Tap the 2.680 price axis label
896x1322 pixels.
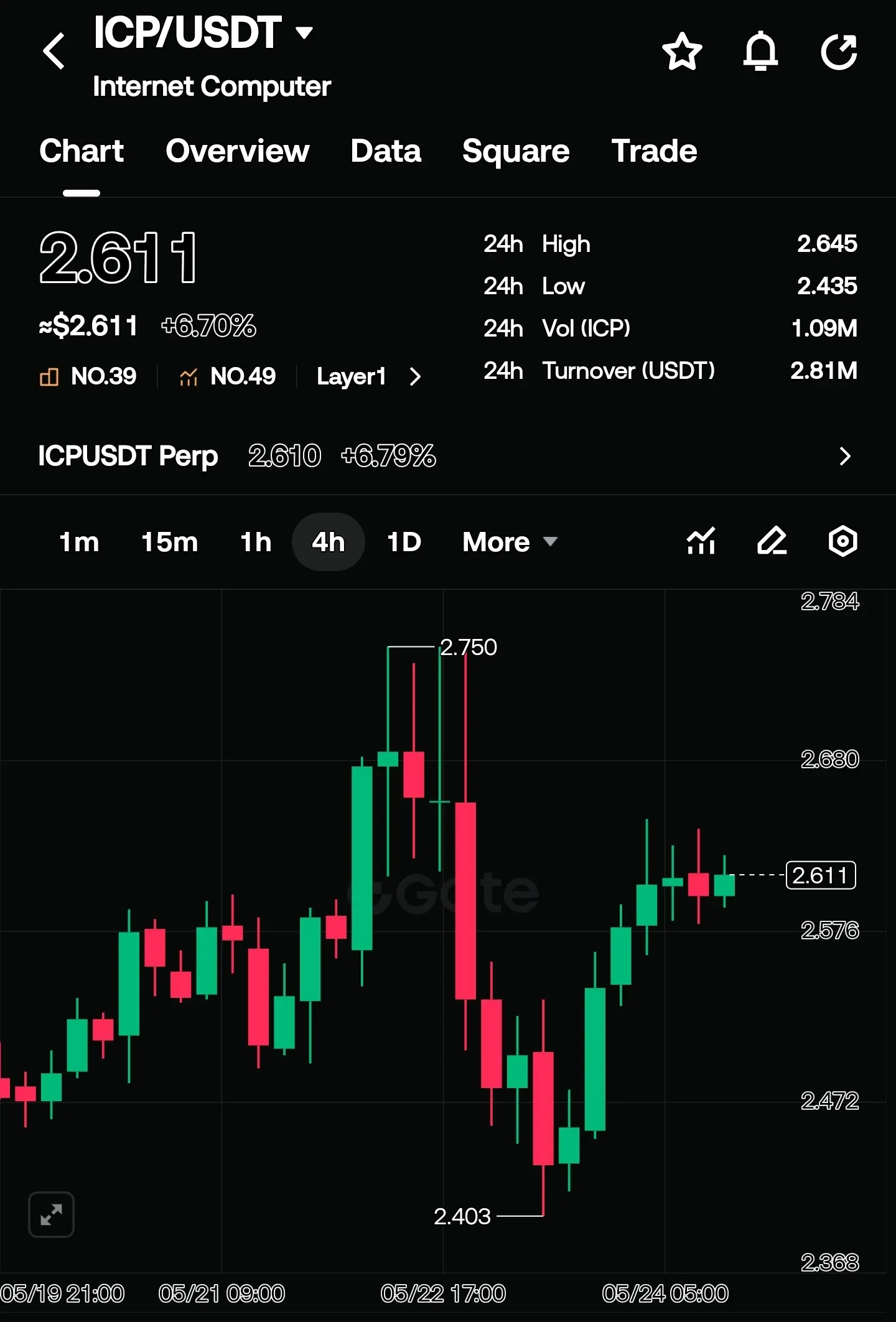pos(829,759)
